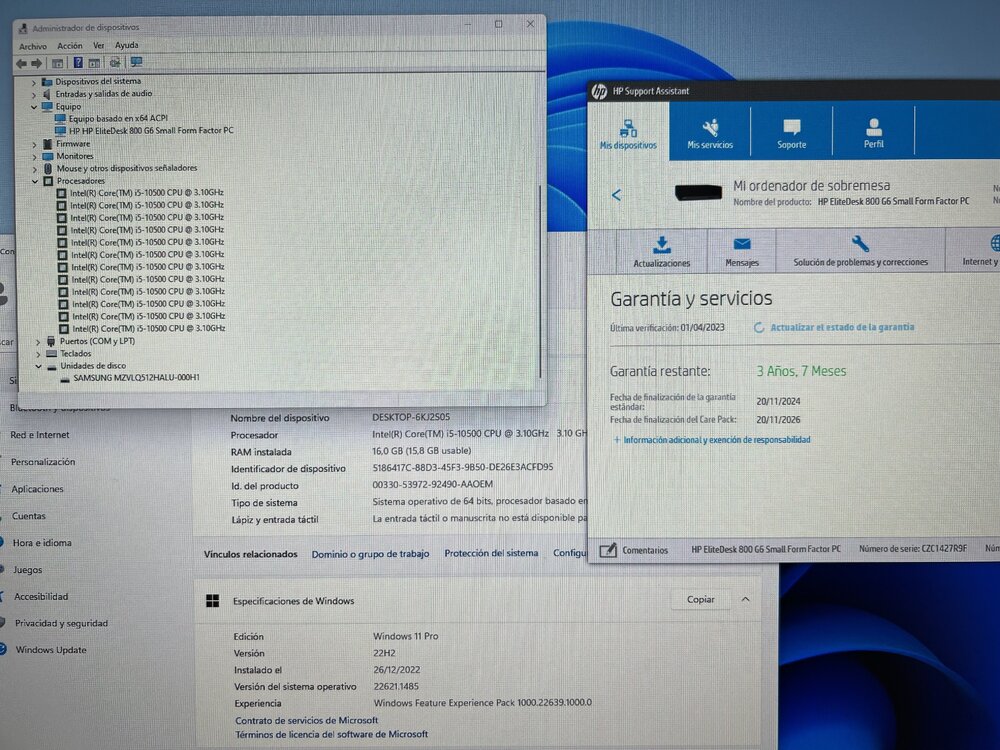The height and width of the screenshot is (750, 1000).
Task: Open Términos de licencia del software Microsoft
Action: (332, 734)
